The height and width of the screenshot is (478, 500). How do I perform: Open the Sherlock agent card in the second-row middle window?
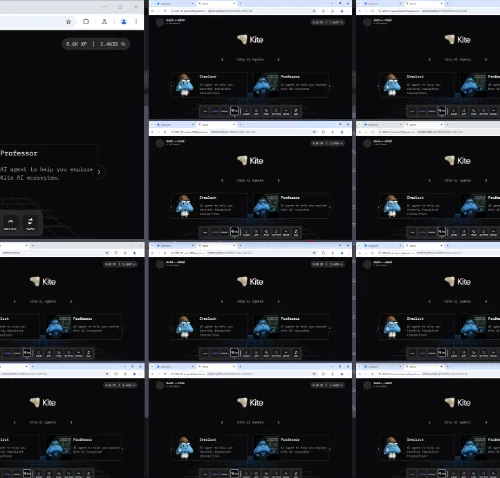209,206
